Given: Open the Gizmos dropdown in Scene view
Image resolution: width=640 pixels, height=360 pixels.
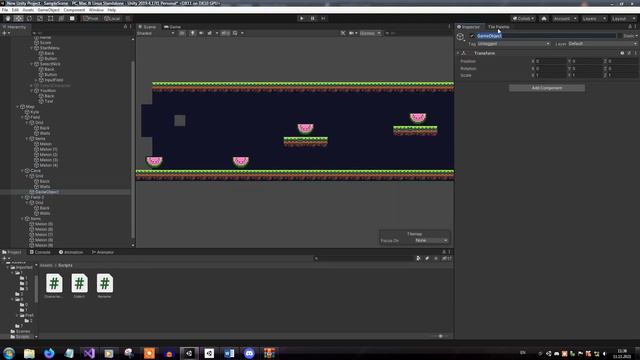Looking at the screenshot, I should coord(370,33).
